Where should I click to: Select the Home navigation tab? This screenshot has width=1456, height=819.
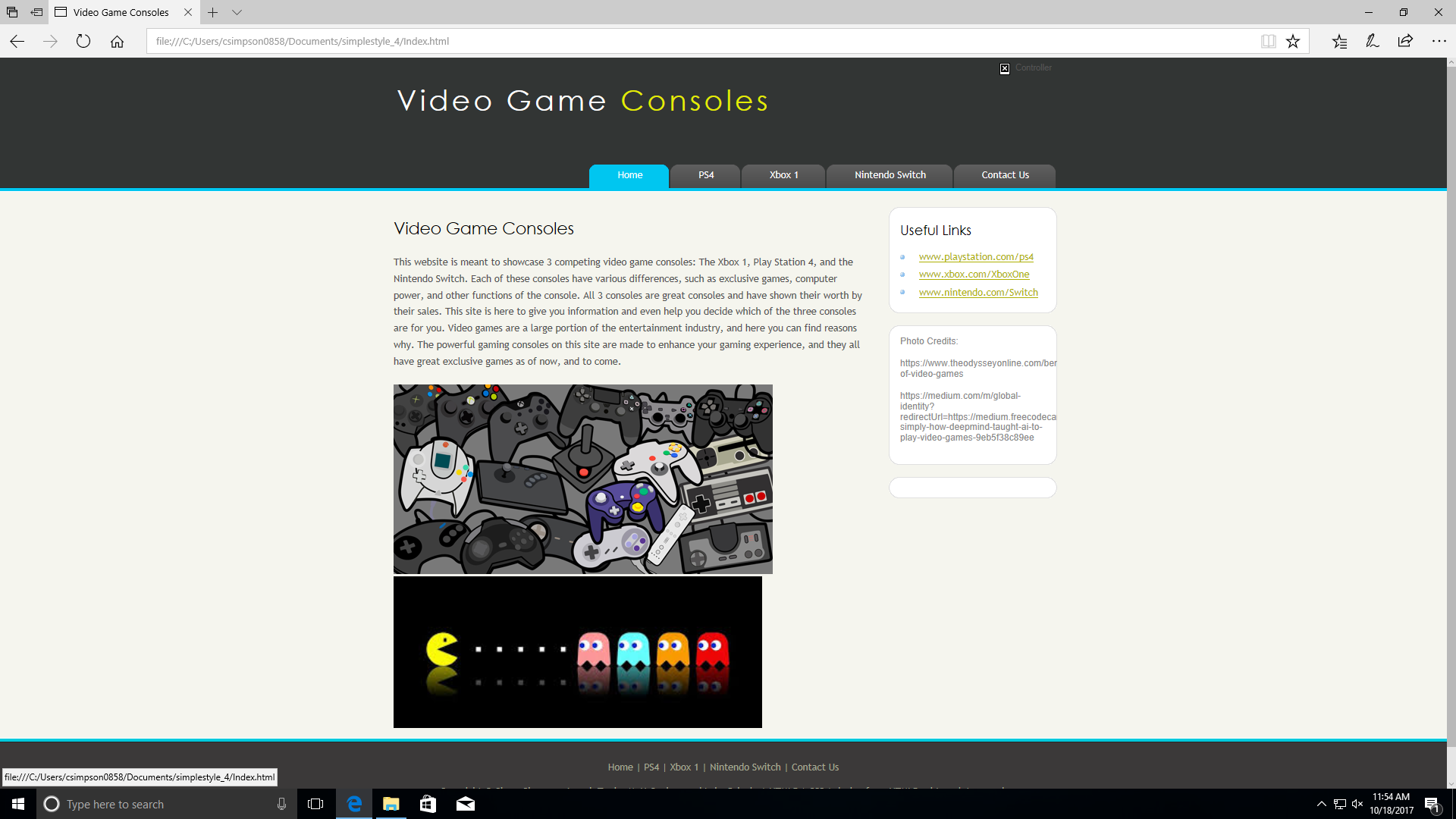point(629,175)
